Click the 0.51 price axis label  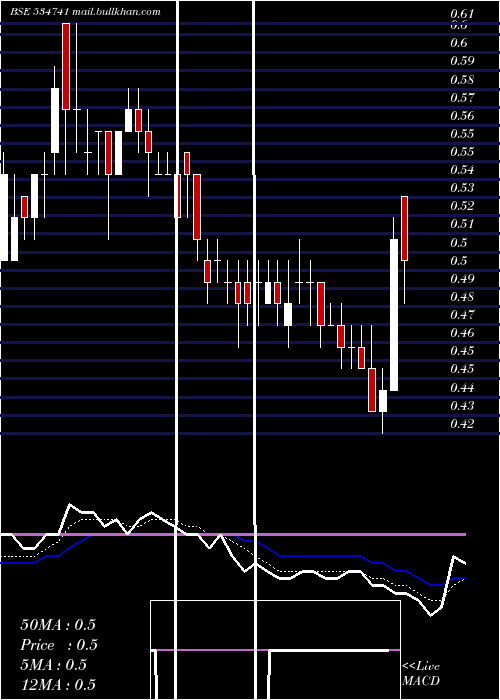pyautogui.click(x=462, y=224)
